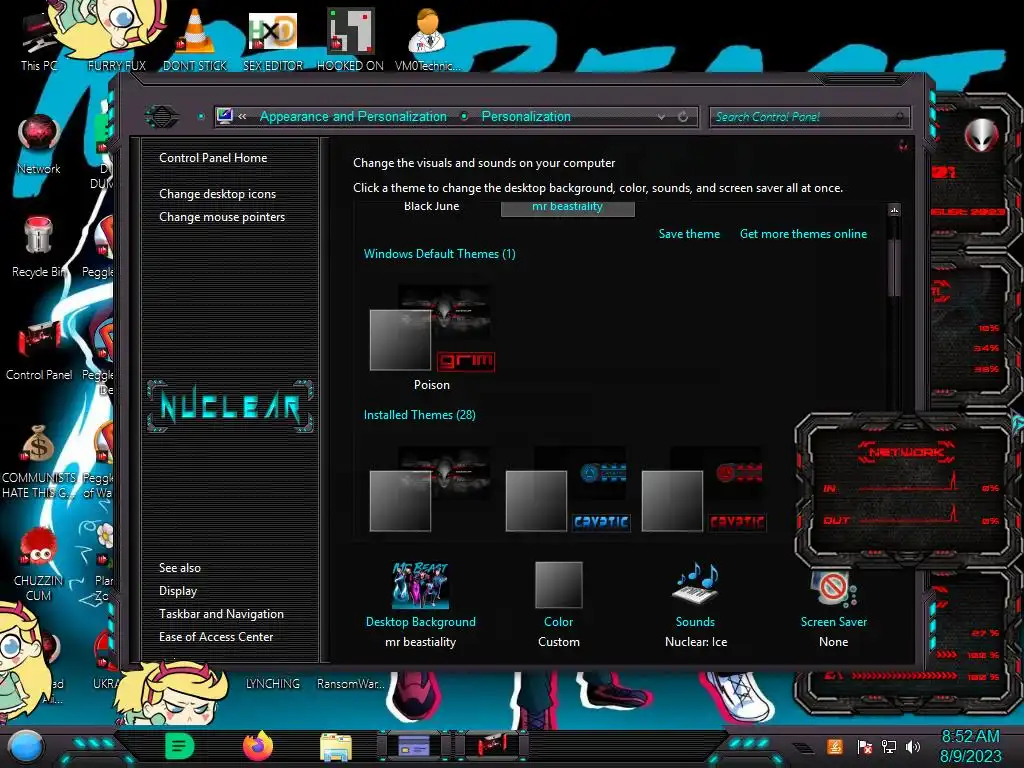Select the blue Cryptic installed theme
The width and height of the screenshot is (1024, 768).
click(x=568, y=490)
